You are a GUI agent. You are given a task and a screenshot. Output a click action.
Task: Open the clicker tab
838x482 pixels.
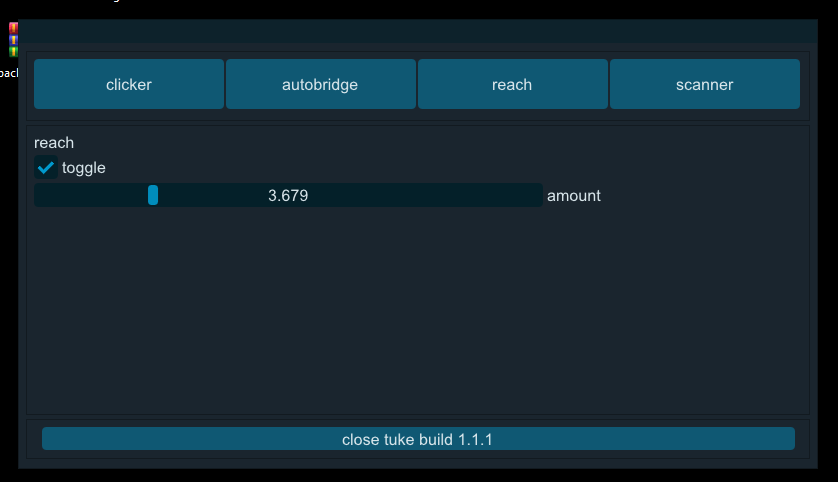click(129, 84)
